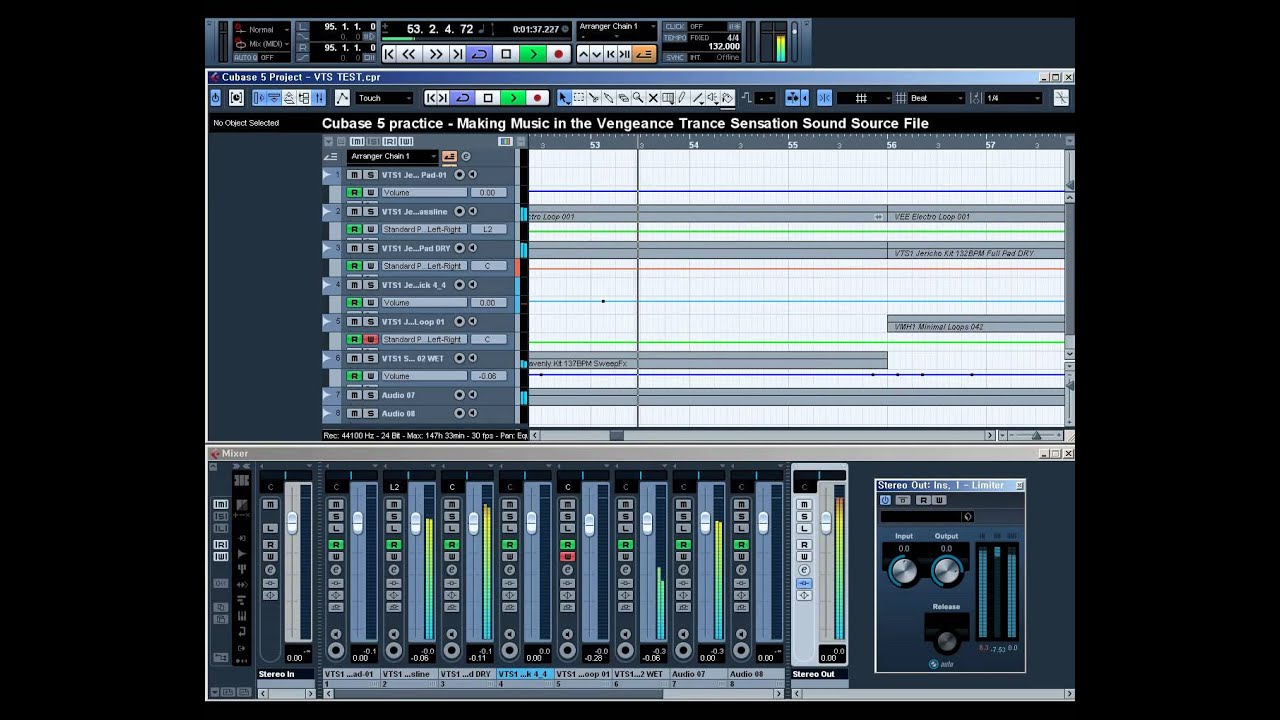Open the Touch automation mode dropdown

point(385,98)
